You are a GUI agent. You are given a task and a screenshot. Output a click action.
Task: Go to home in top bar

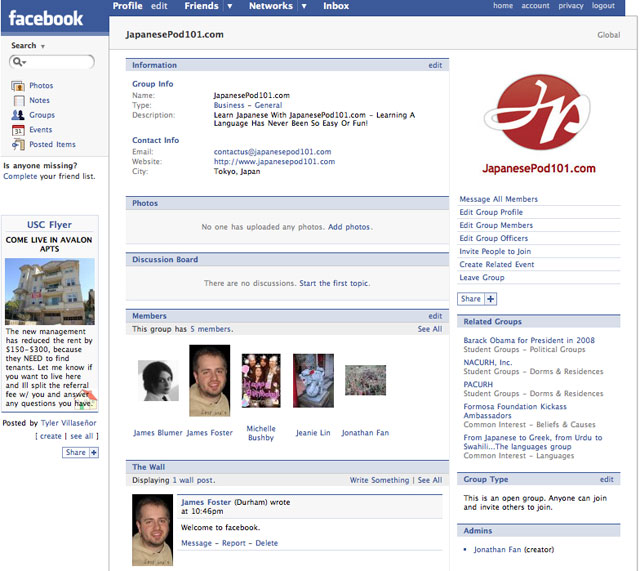pos(503,5)
